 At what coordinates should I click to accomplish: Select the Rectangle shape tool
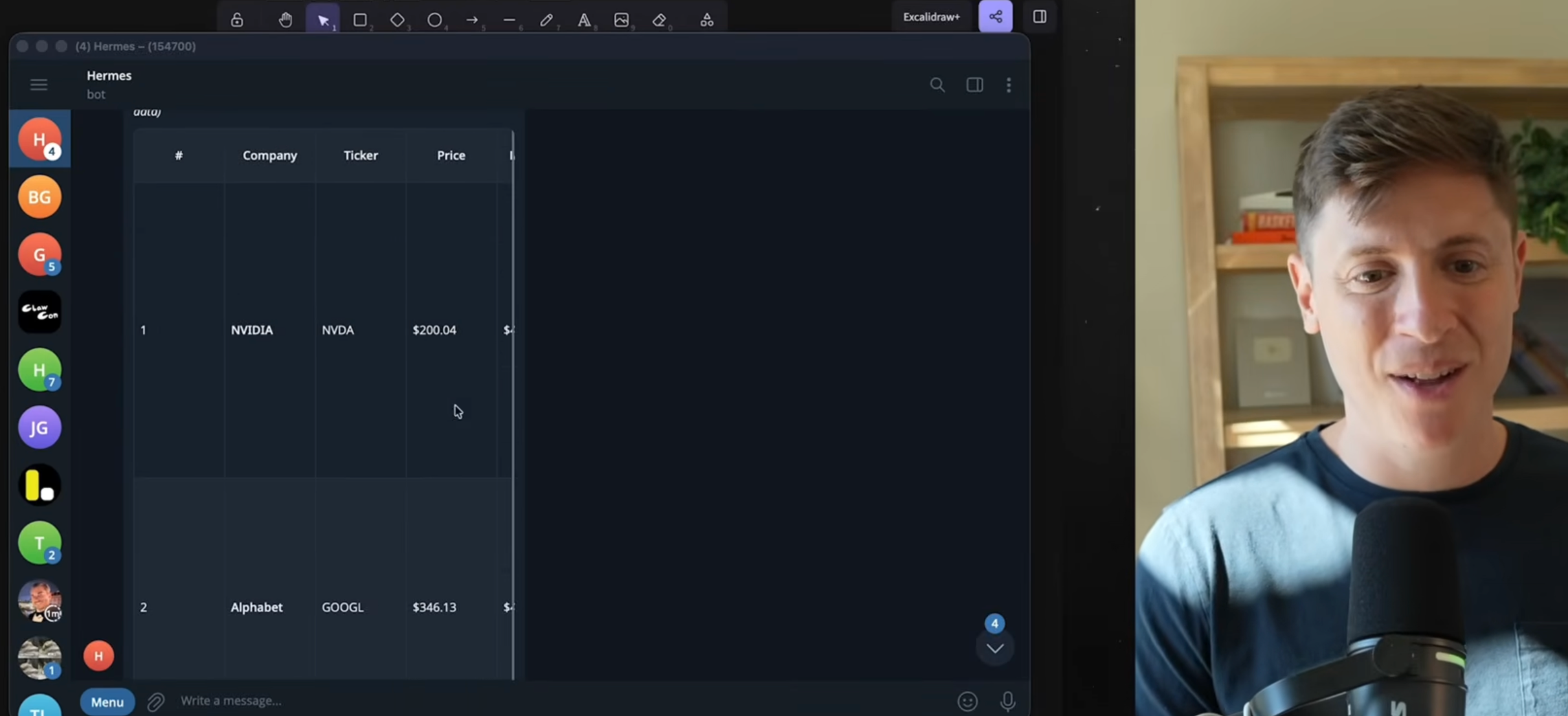pyautogui.click(x=360, y=19)
